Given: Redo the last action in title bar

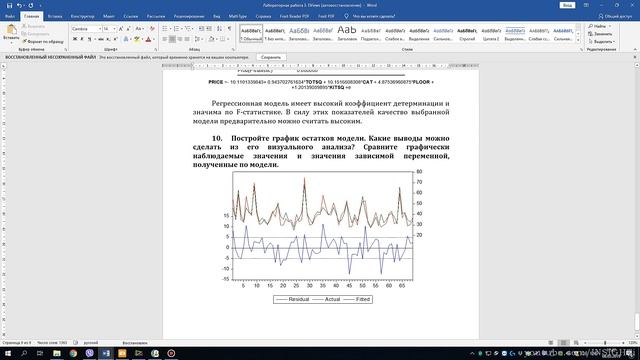Looking at the screenshot, I should (31, 5).
